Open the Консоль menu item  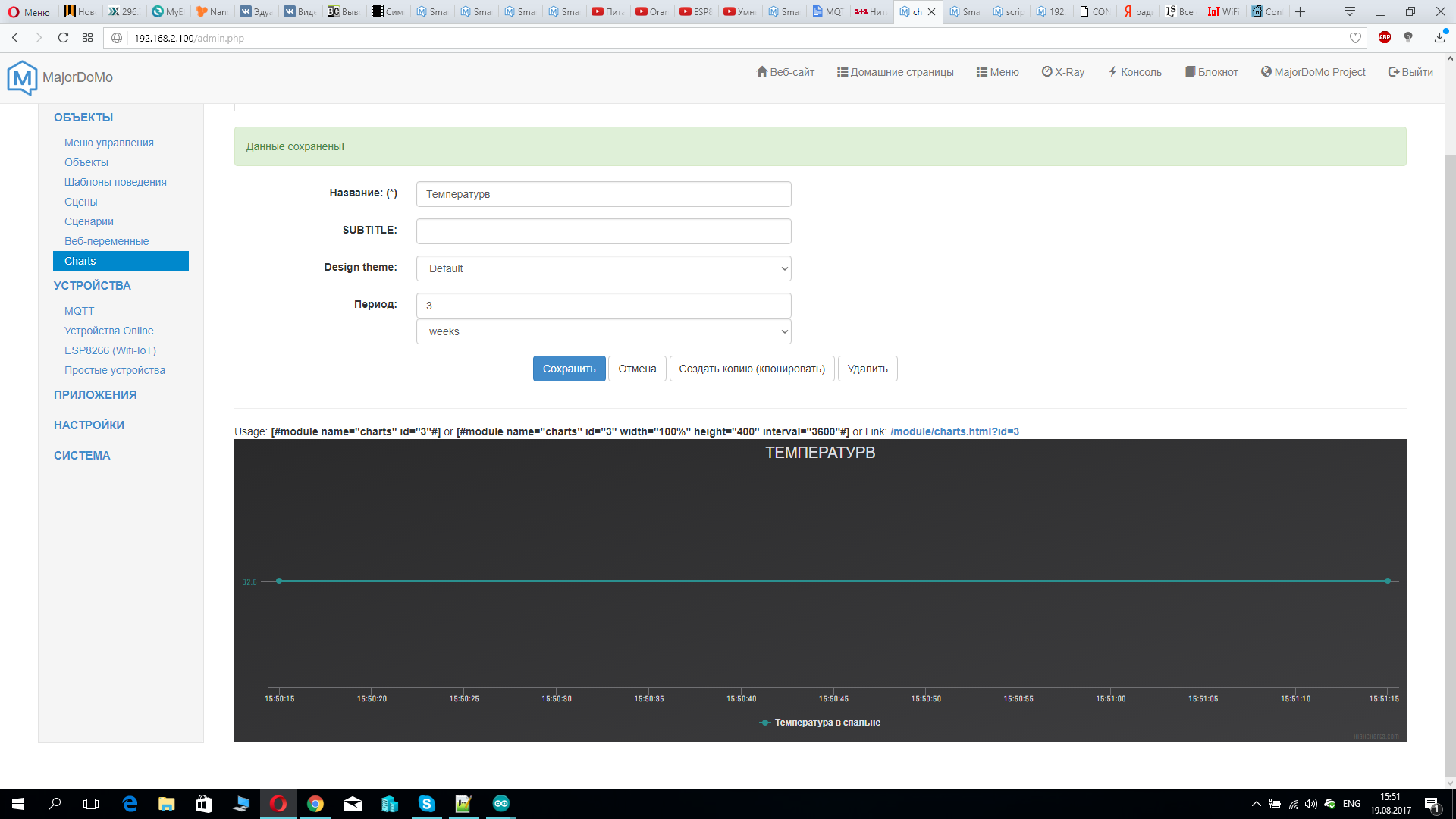tap(1134, 72)
